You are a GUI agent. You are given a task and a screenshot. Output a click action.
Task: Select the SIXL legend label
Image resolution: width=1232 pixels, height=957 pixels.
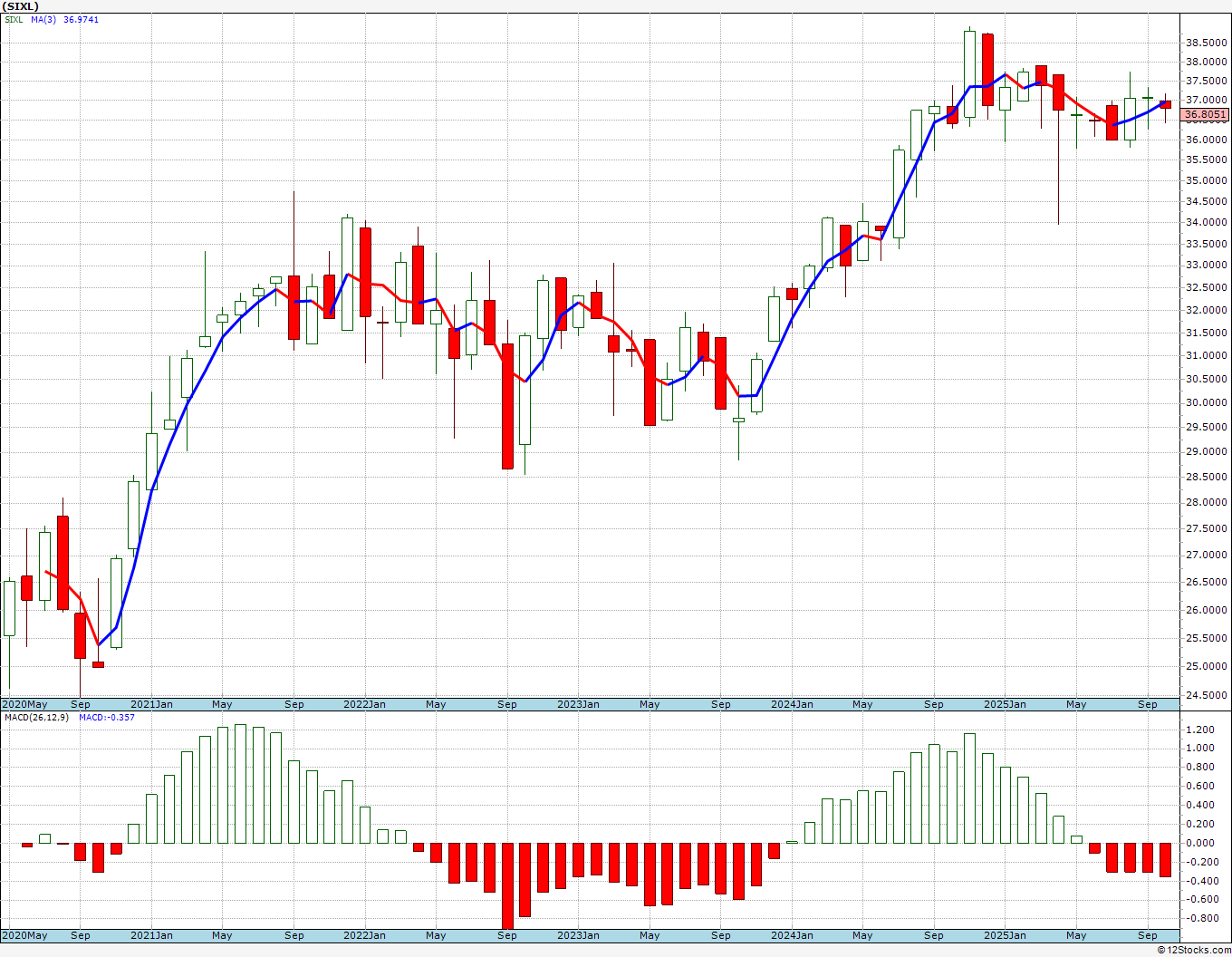[x=14, y=19]
